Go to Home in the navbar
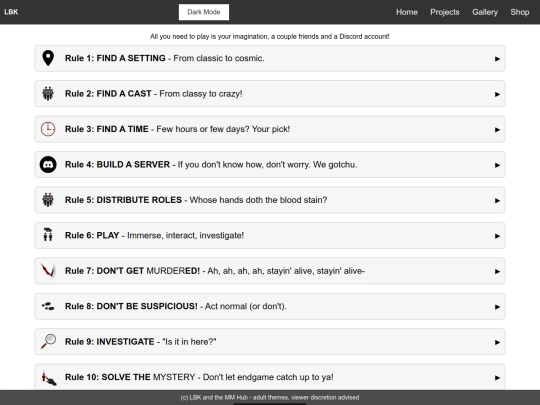Image resolution: width=540 pixels, height=405 pixels. pos(407,12)
